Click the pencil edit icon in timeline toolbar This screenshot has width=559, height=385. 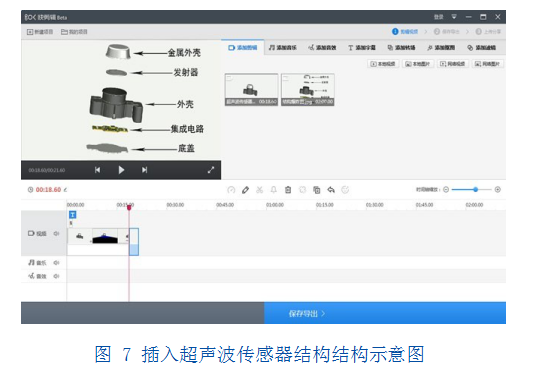[245, 190]
